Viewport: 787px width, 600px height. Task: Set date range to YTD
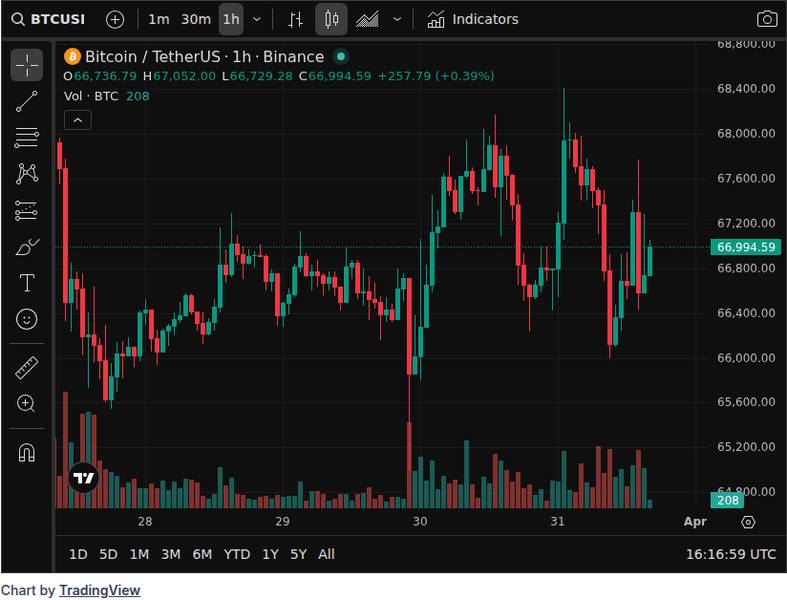tap(237, 554)
